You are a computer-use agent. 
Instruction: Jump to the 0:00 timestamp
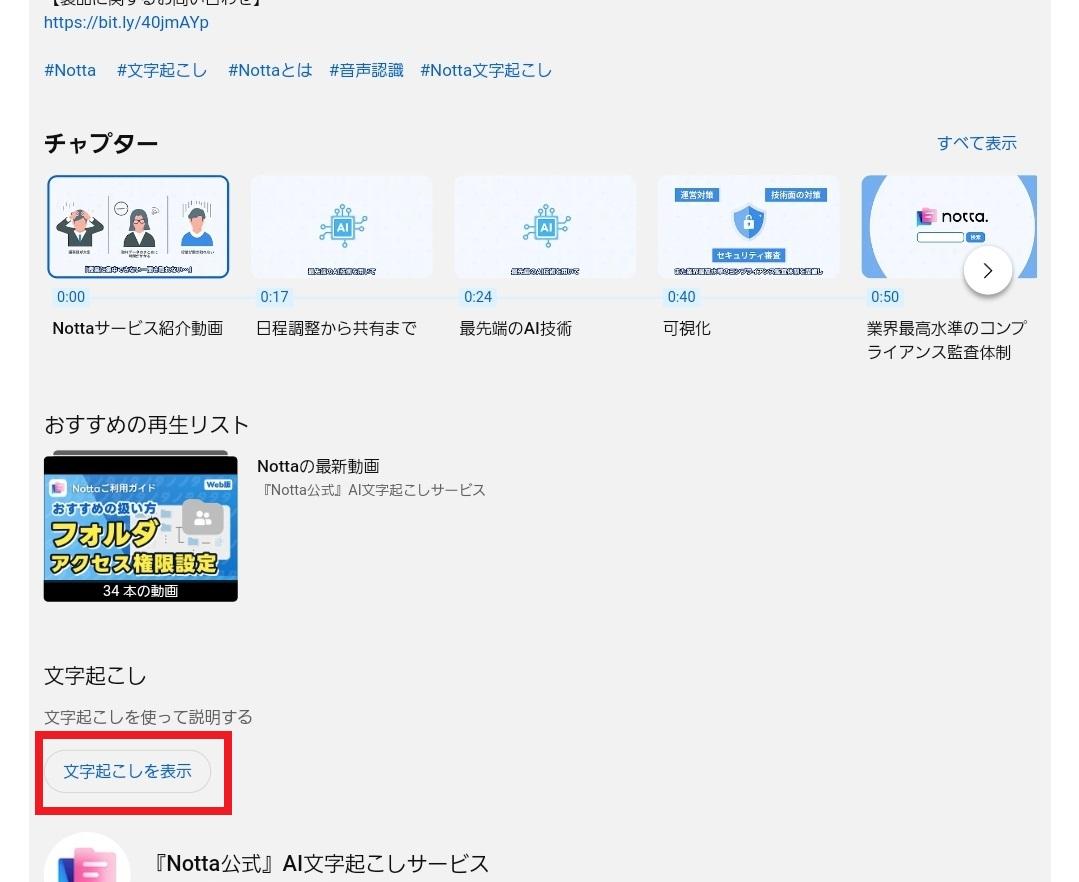click(x=71, y=297)
